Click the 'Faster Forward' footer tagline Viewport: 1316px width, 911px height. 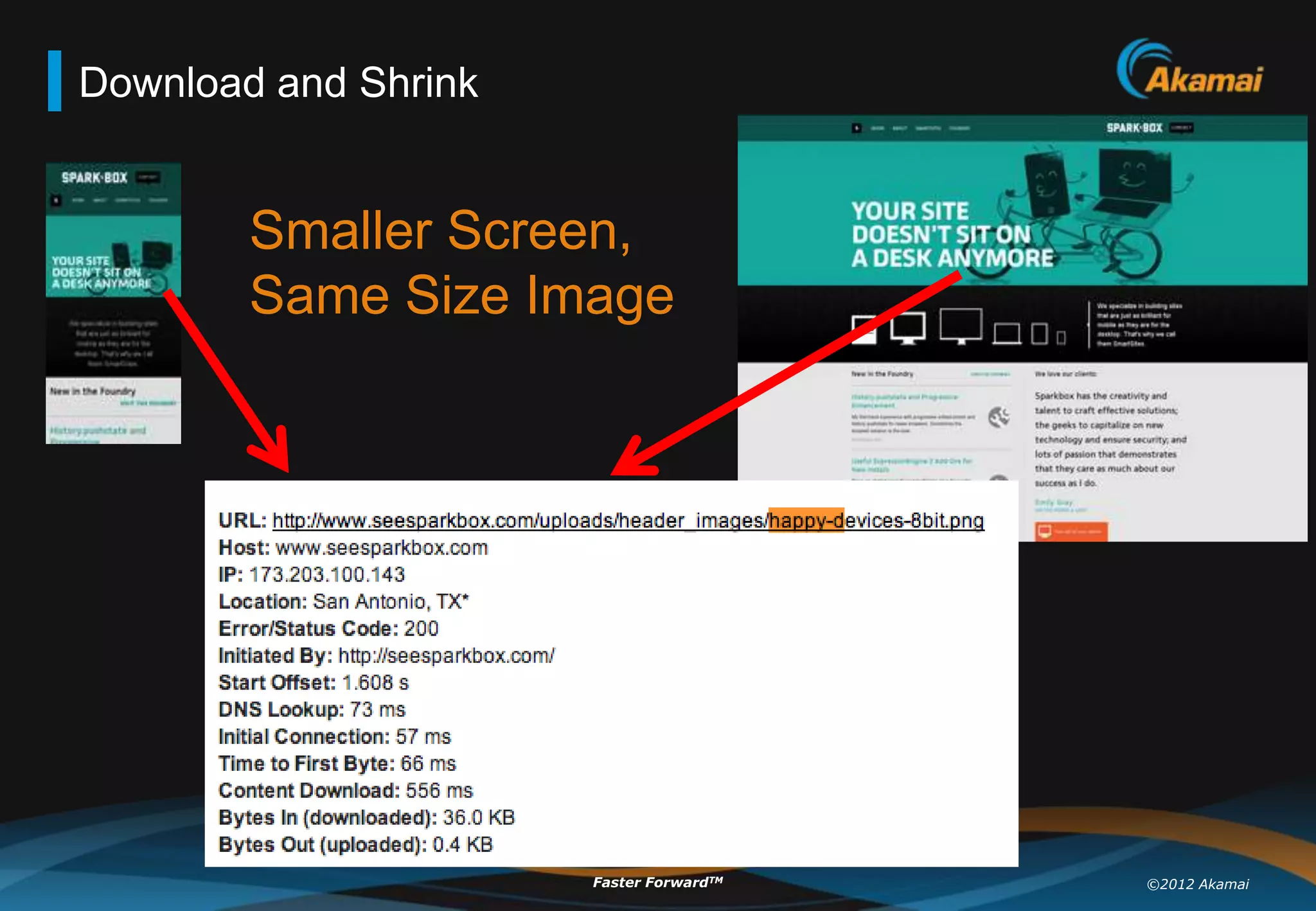657,882
